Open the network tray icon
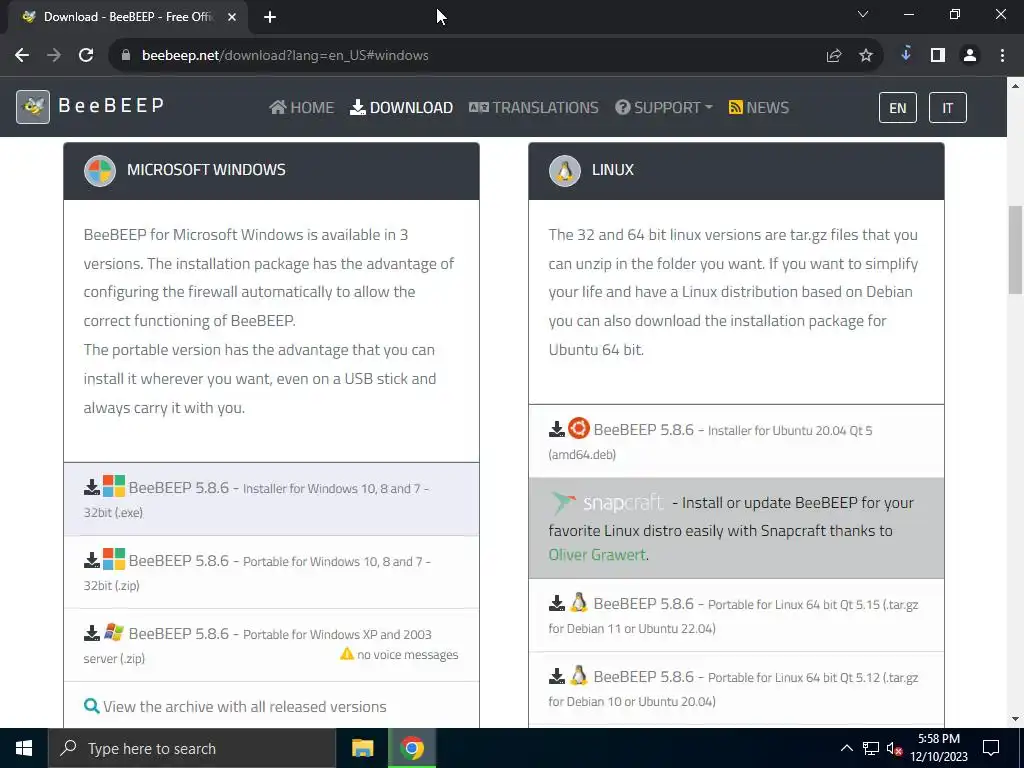 871,748
